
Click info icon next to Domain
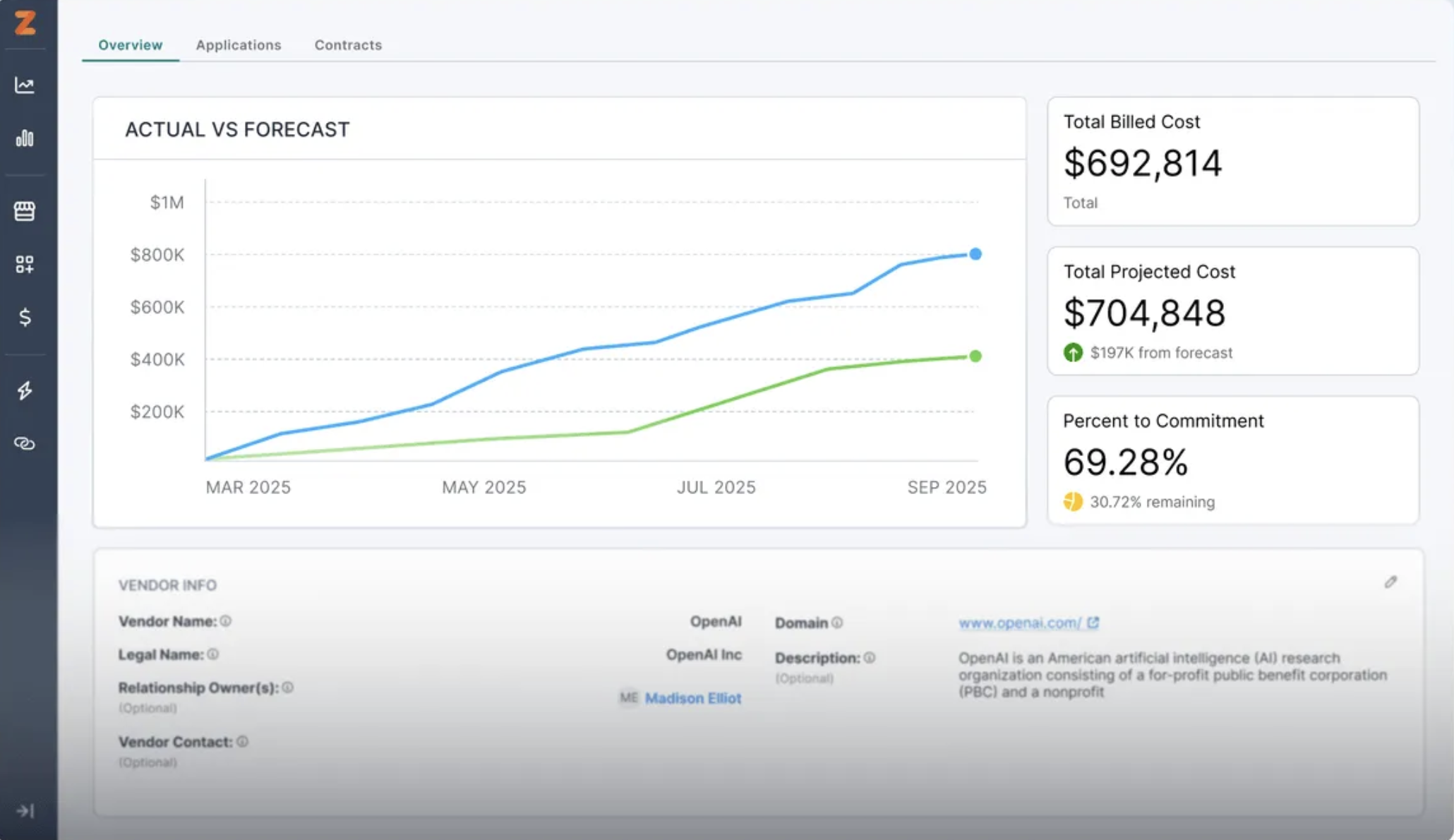point(837,623)
